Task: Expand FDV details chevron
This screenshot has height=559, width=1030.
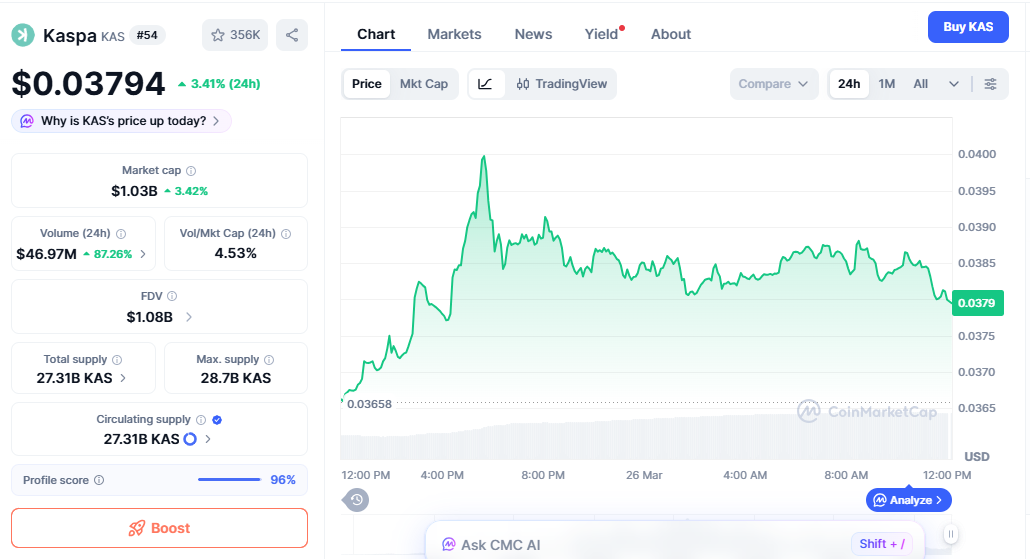Action: point(189,317)
